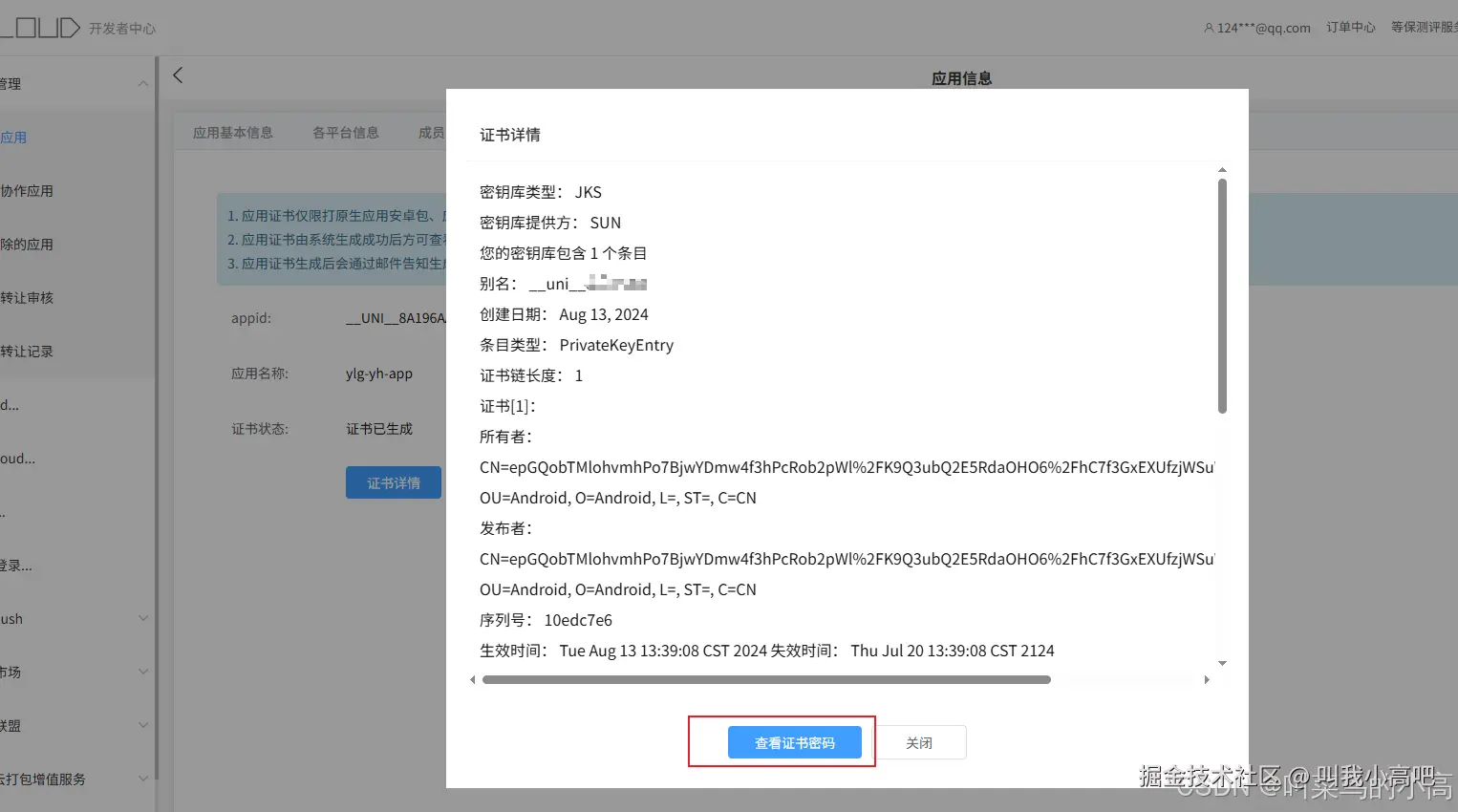Click the blue 证书详情 button

click(394, 482)
